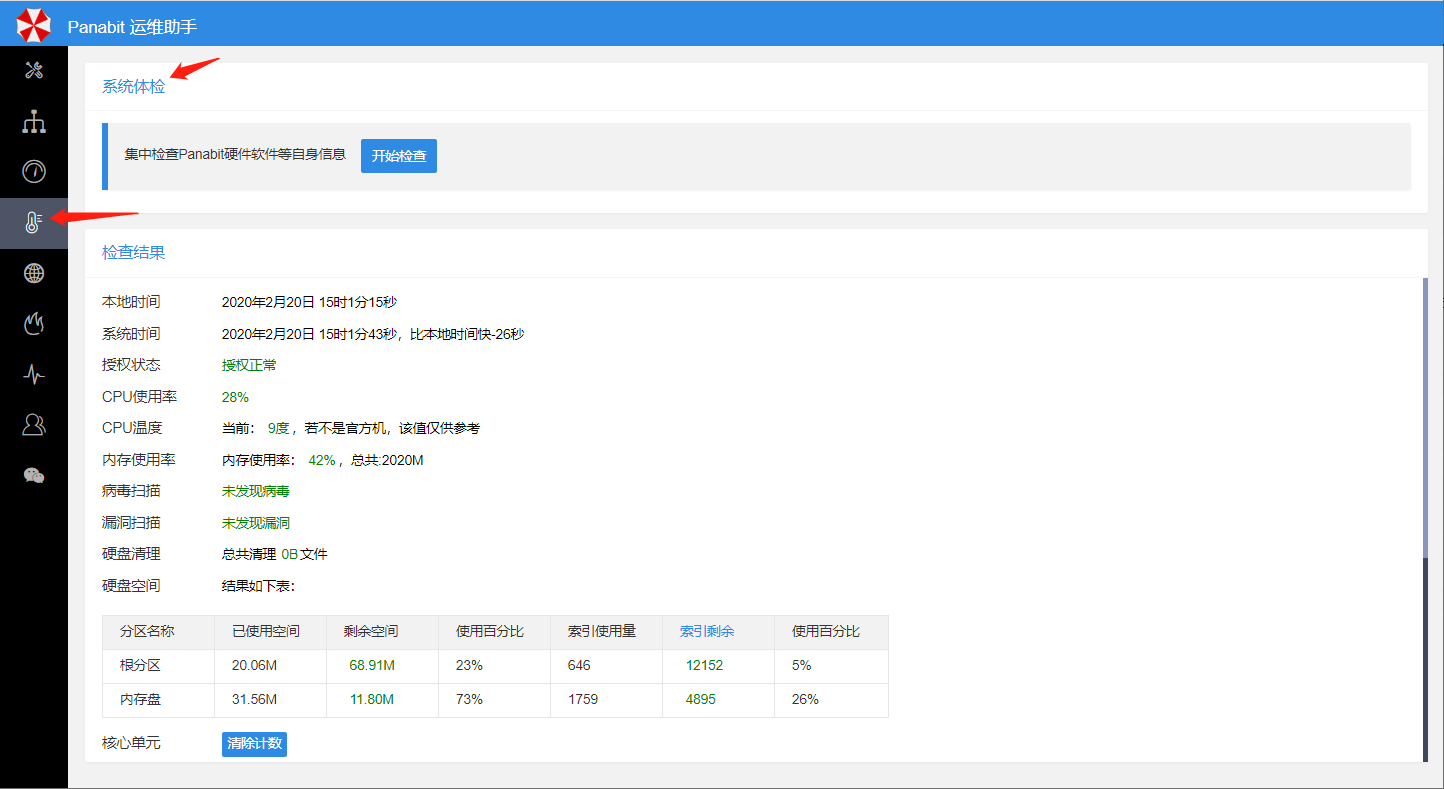The image size is (1444, 789).
Task: Open the wrench and screwdriver tools icon
Action: tap(34, 71)
